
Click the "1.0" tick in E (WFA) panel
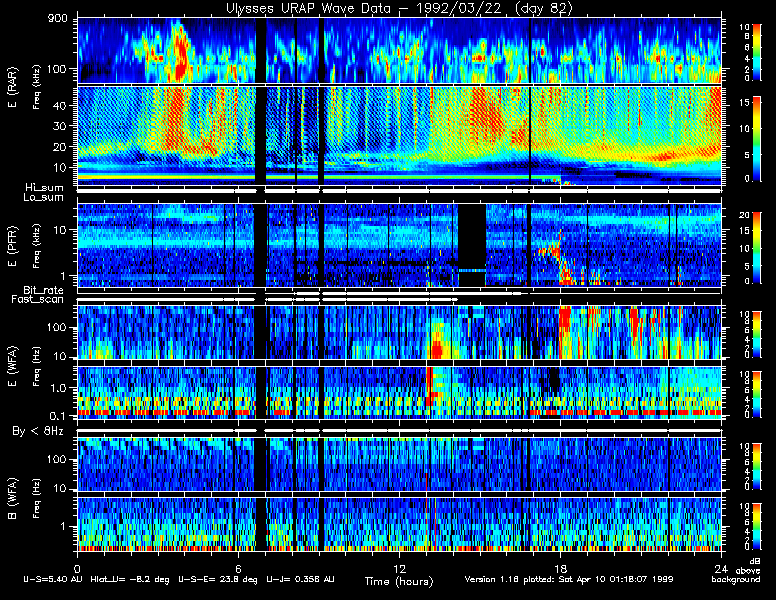(57, 388)
